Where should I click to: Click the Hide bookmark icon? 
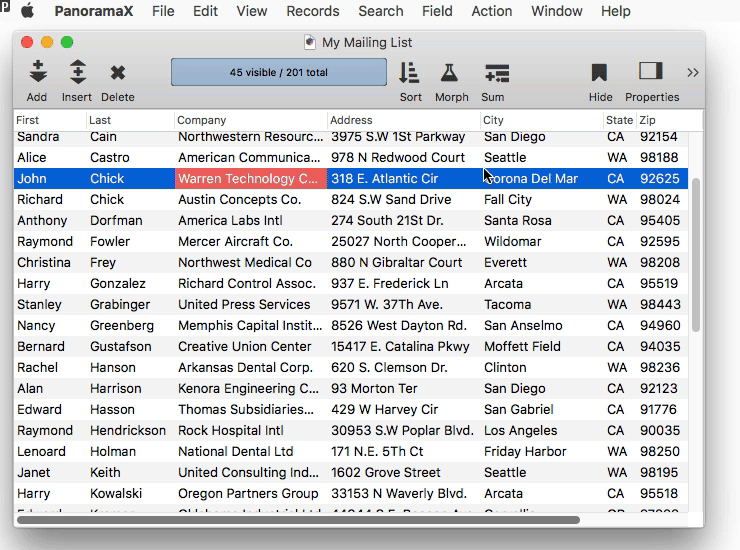point(600,73)
